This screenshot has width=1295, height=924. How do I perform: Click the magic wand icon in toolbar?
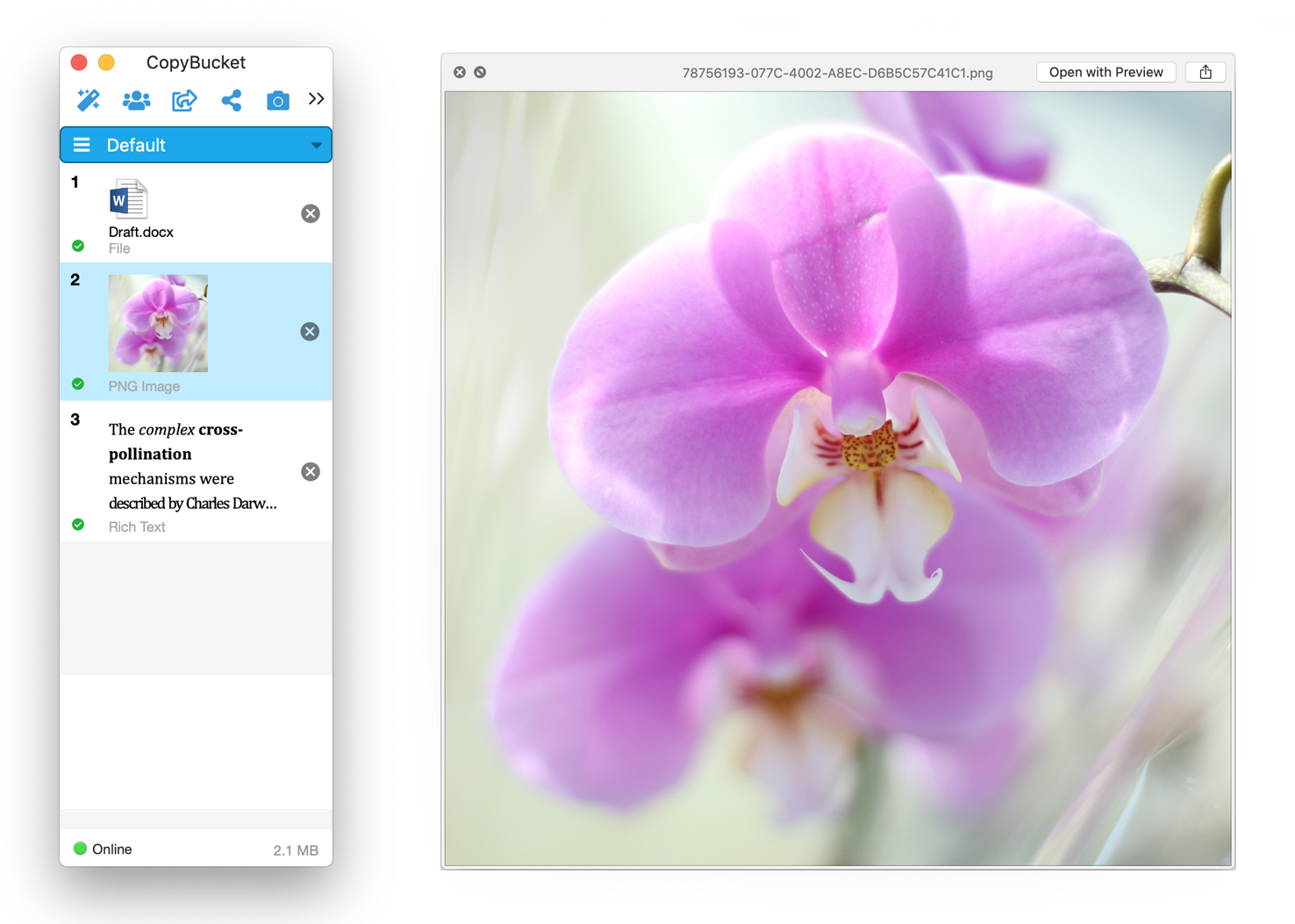click(89, 100)
